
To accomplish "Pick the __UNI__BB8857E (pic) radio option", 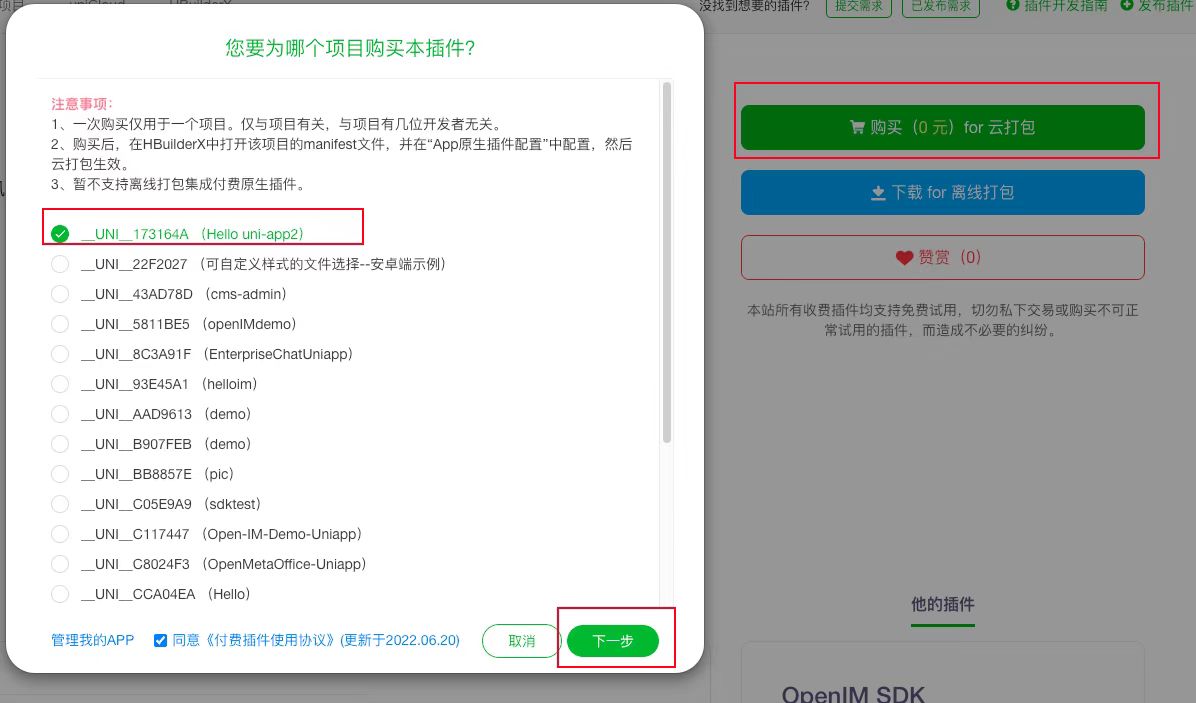I will 60,474.
